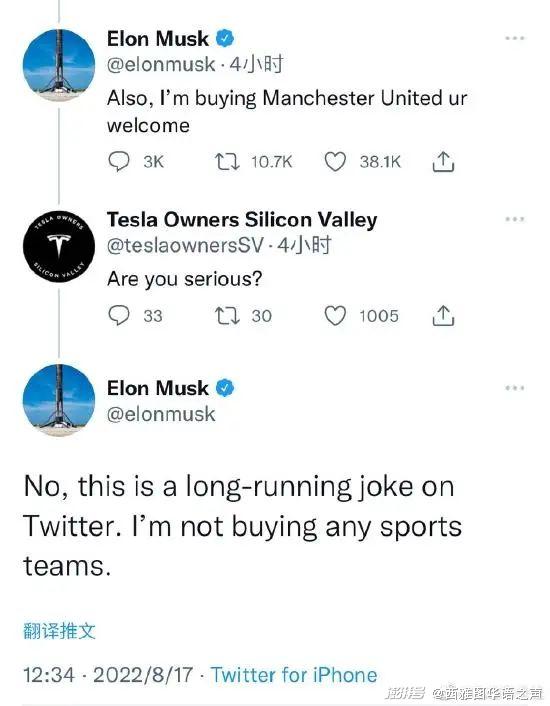The image size is (550, 706).
Task: Open Tesla Owners Silicon Valley avatar
Action: pyautogui.click(x=59, y=246)
